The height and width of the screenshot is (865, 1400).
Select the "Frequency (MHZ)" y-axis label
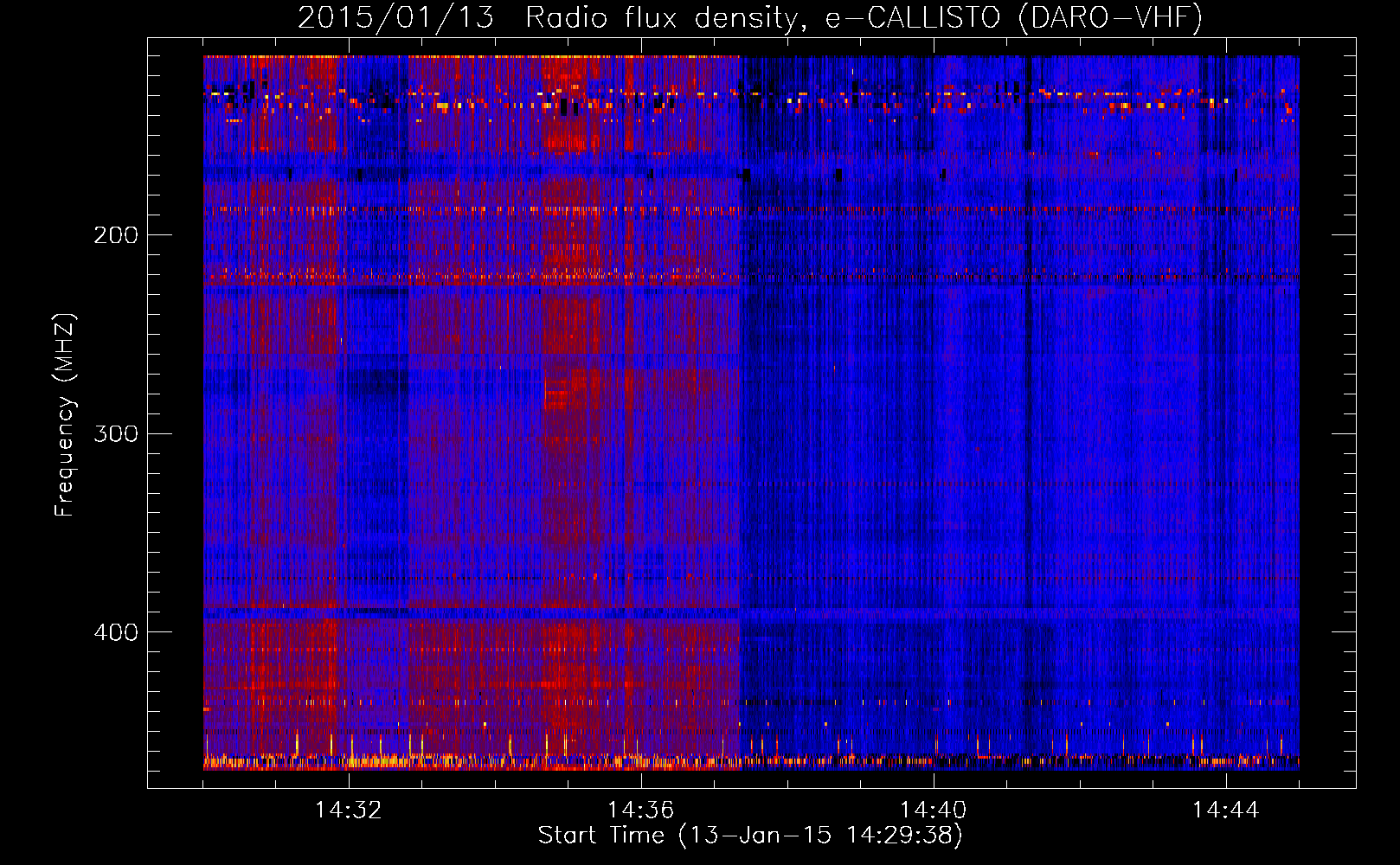(65, 414)
